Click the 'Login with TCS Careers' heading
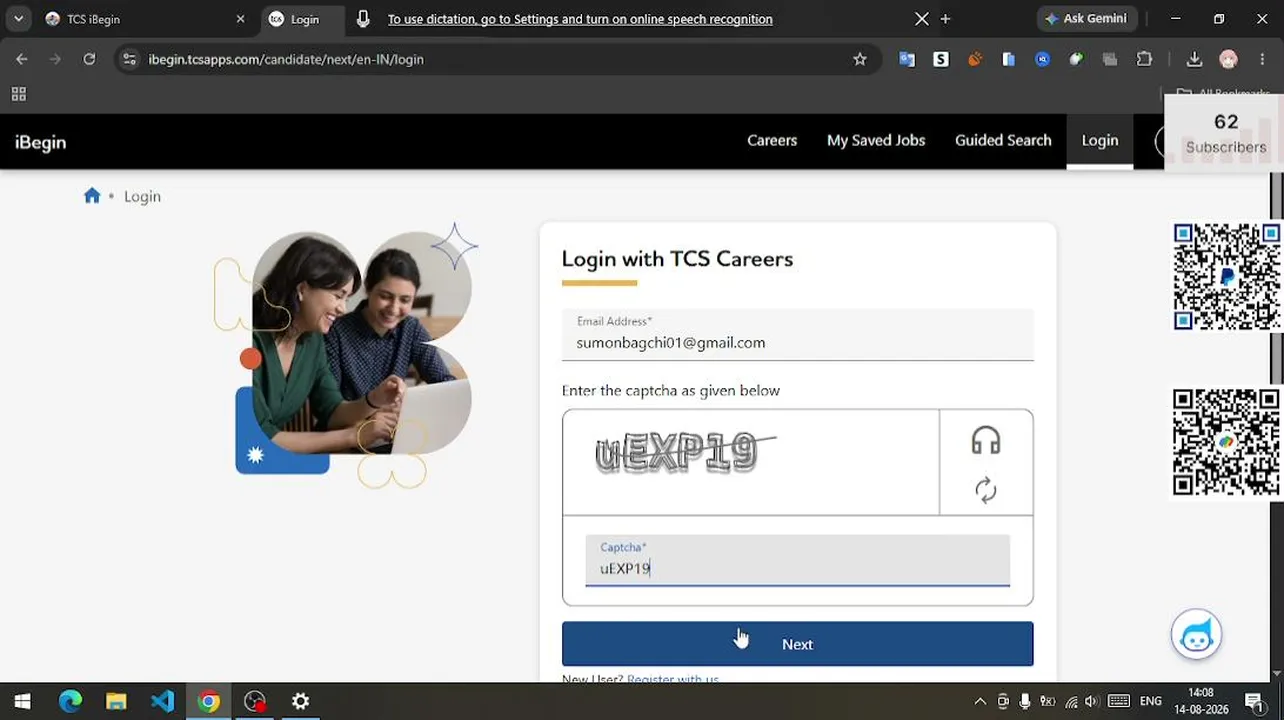 677,259
